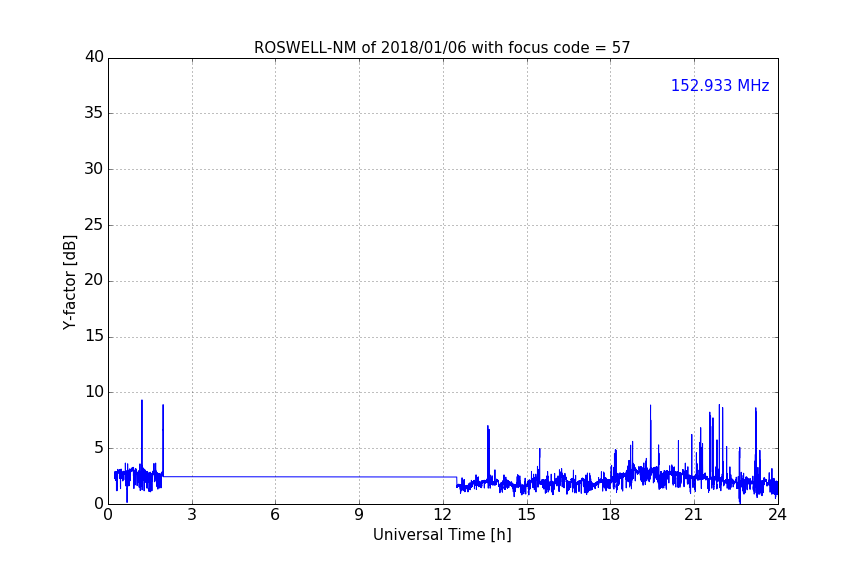Click y-axis tick label '35'
This screenshot has height=576, width=864.
click(94, 113)
